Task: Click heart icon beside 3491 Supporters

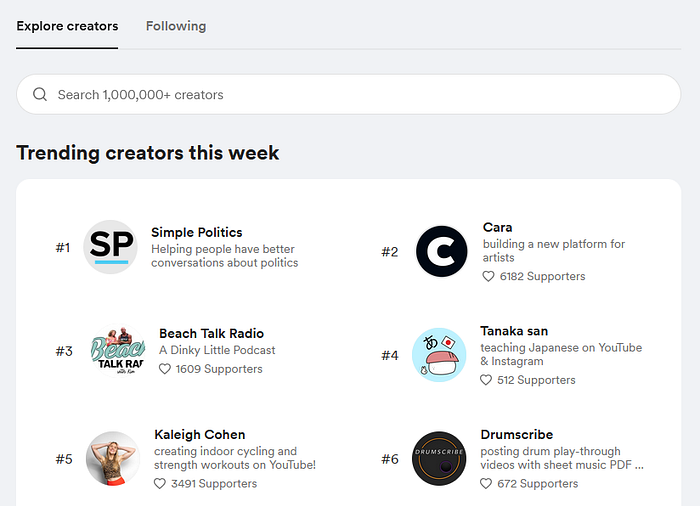Action: [x=160, y=484]
